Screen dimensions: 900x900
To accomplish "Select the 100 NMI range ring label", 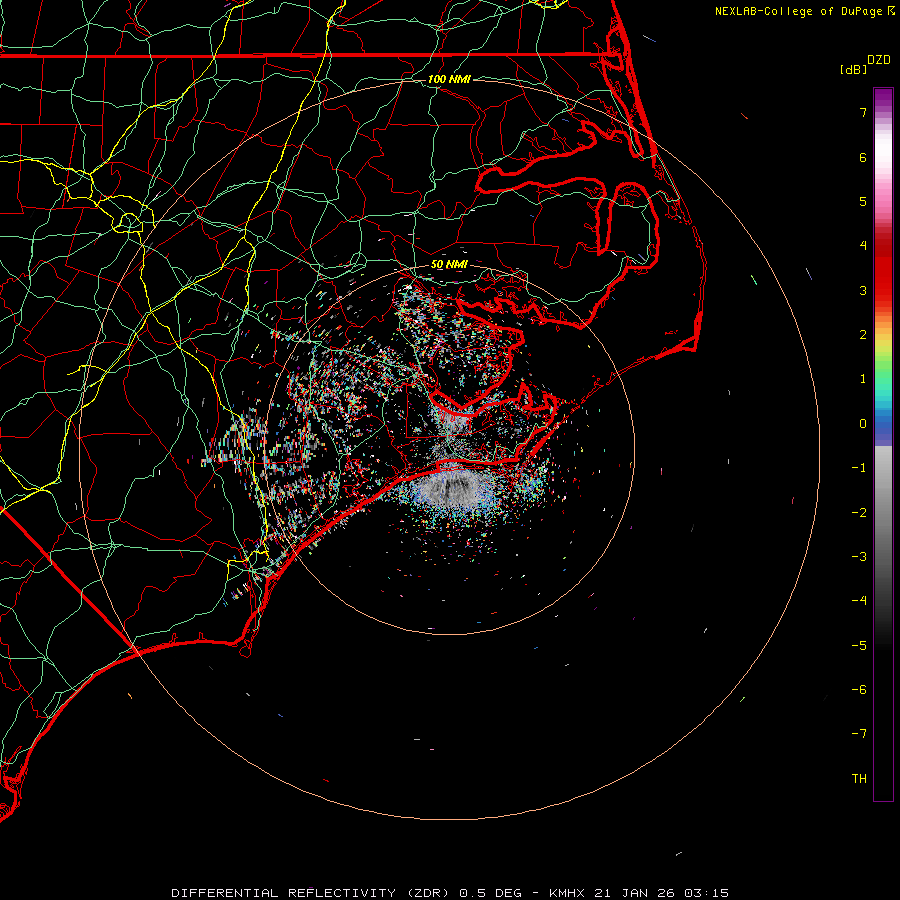I will 449,79.
